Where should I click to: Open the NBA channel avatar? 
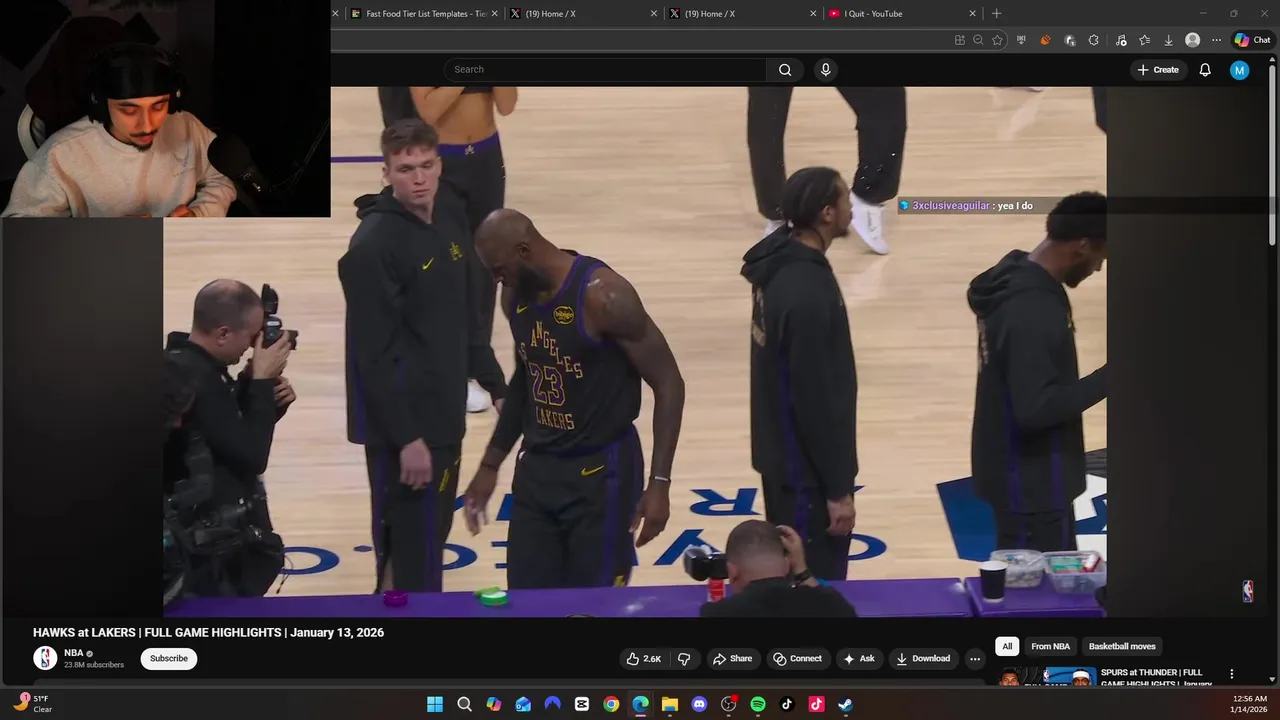coord(45,658)
